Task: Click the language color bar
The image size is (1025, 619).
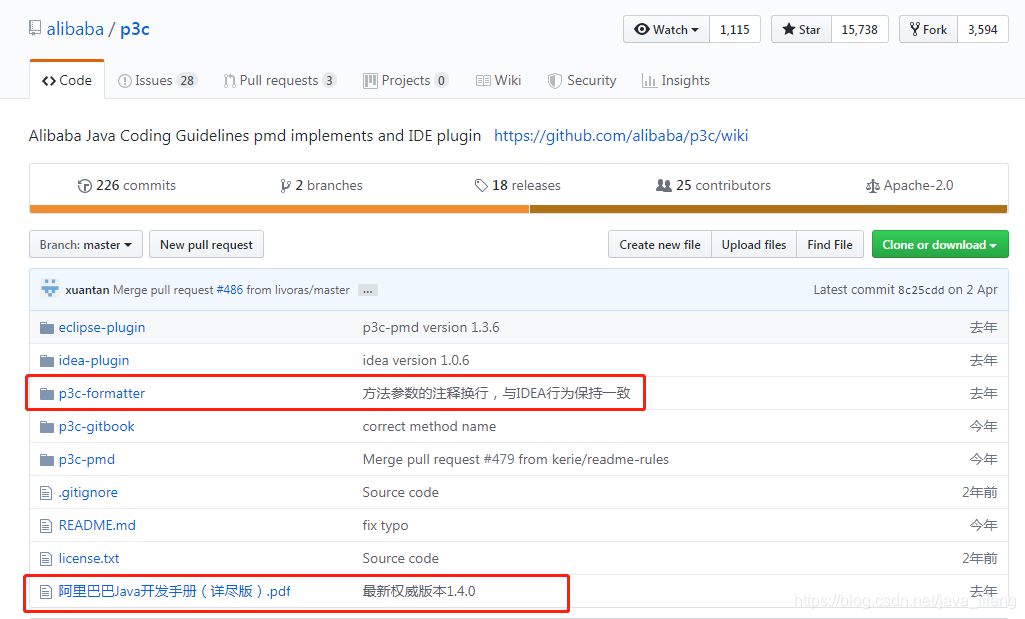Action: pyautogui.click(x=518, y=209)
